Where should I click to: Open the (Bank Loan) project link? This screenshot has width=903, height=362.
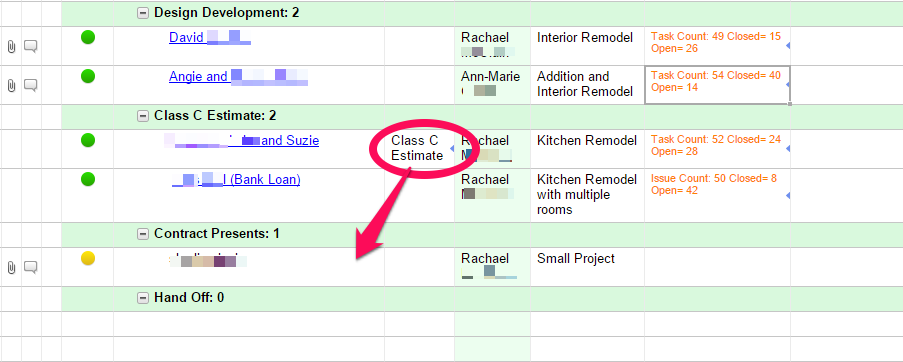[x=237, y=180]
